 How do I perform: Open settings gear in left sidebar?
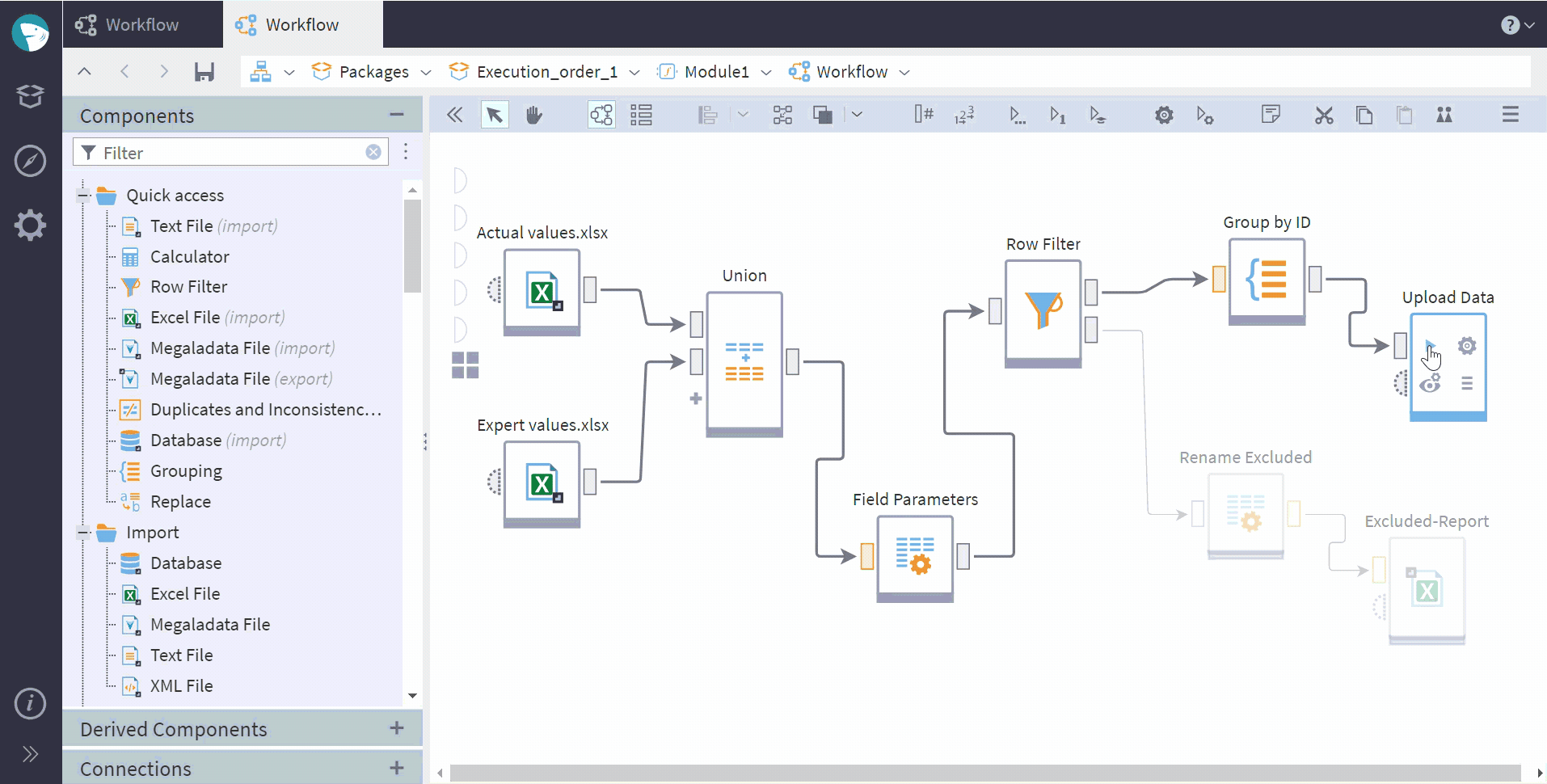point(31,225)
